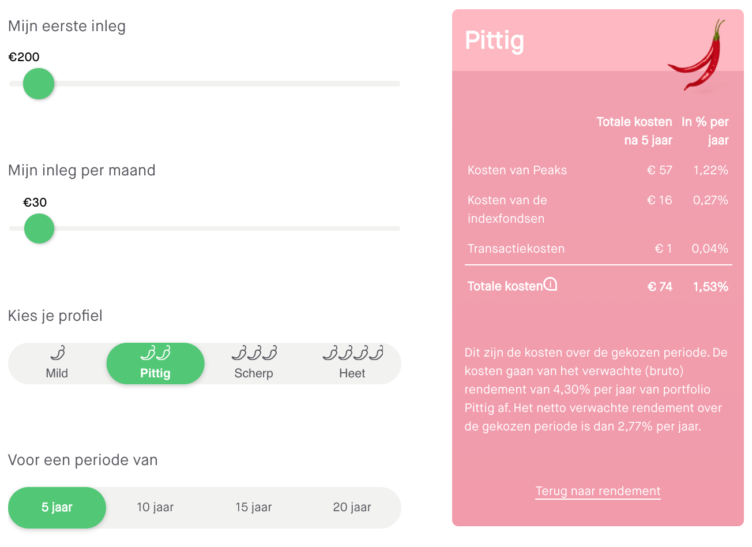Image resolution: width=752 pixels, height=547 pixels.
Task: Click the double chili pepper Pittig icon
Action: click(155, 353)
